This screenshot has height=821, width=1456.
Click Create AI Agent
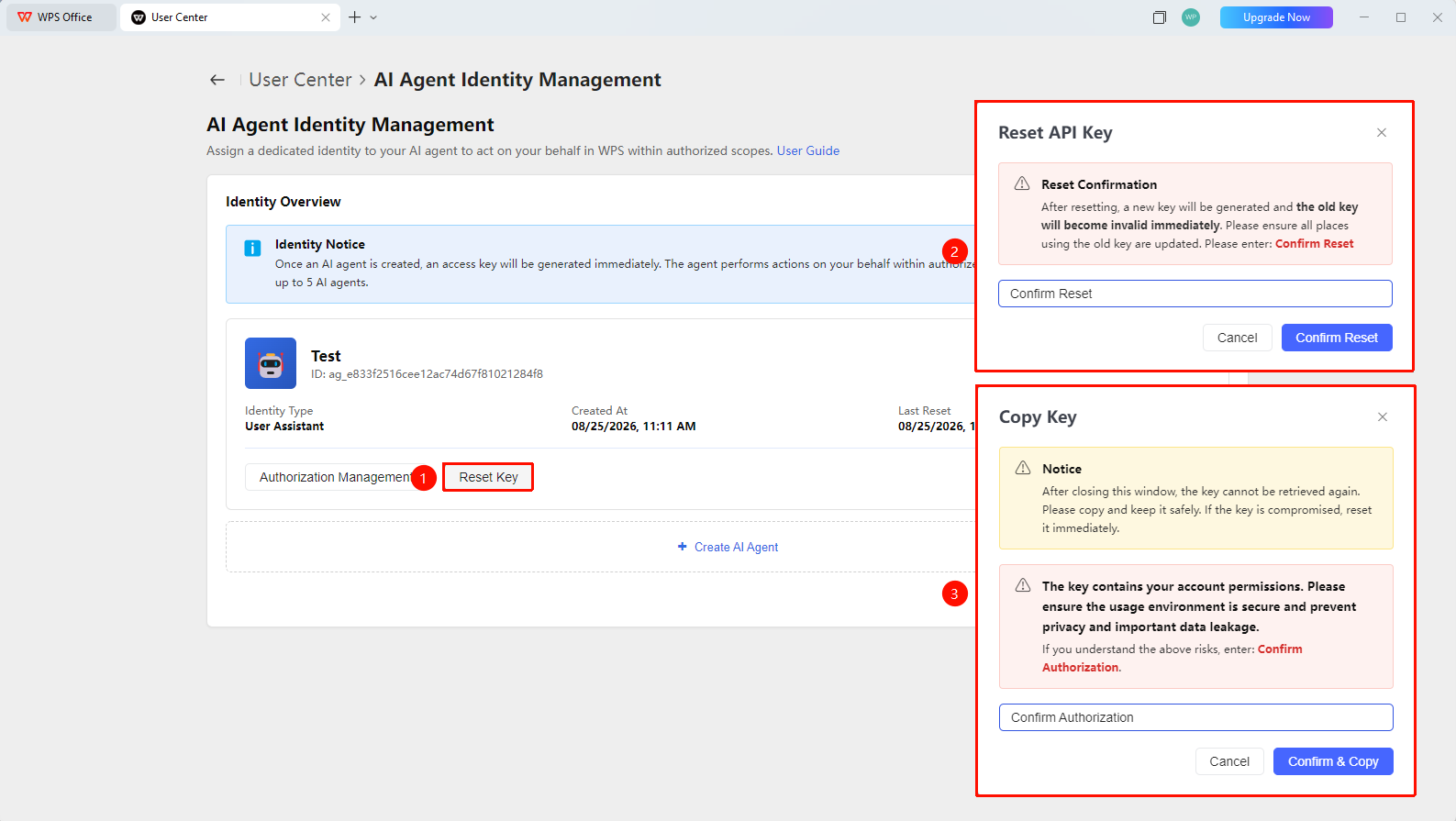click(728, 547)
